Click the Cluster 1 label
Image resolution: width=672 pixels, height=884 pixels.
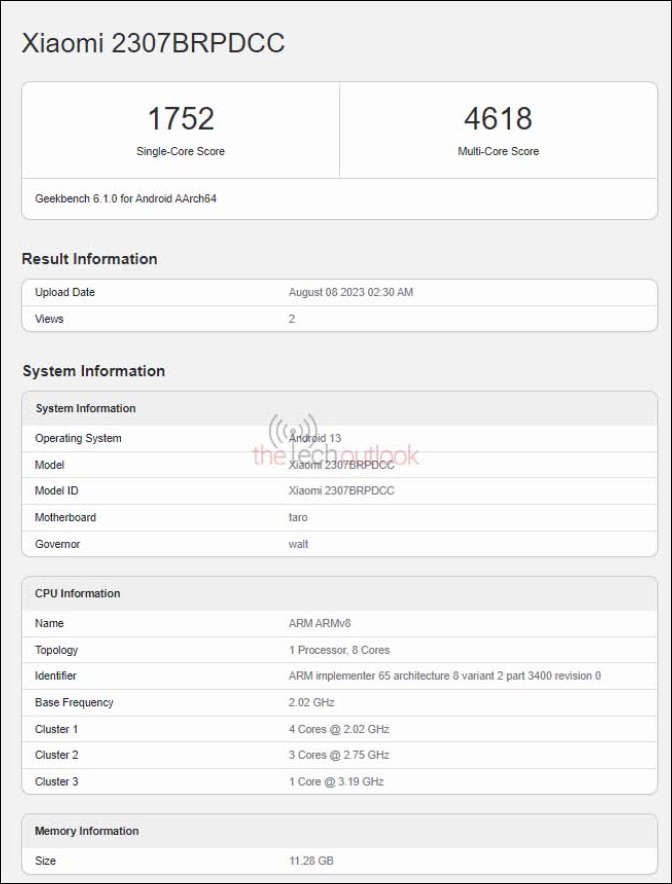(56, 729)
